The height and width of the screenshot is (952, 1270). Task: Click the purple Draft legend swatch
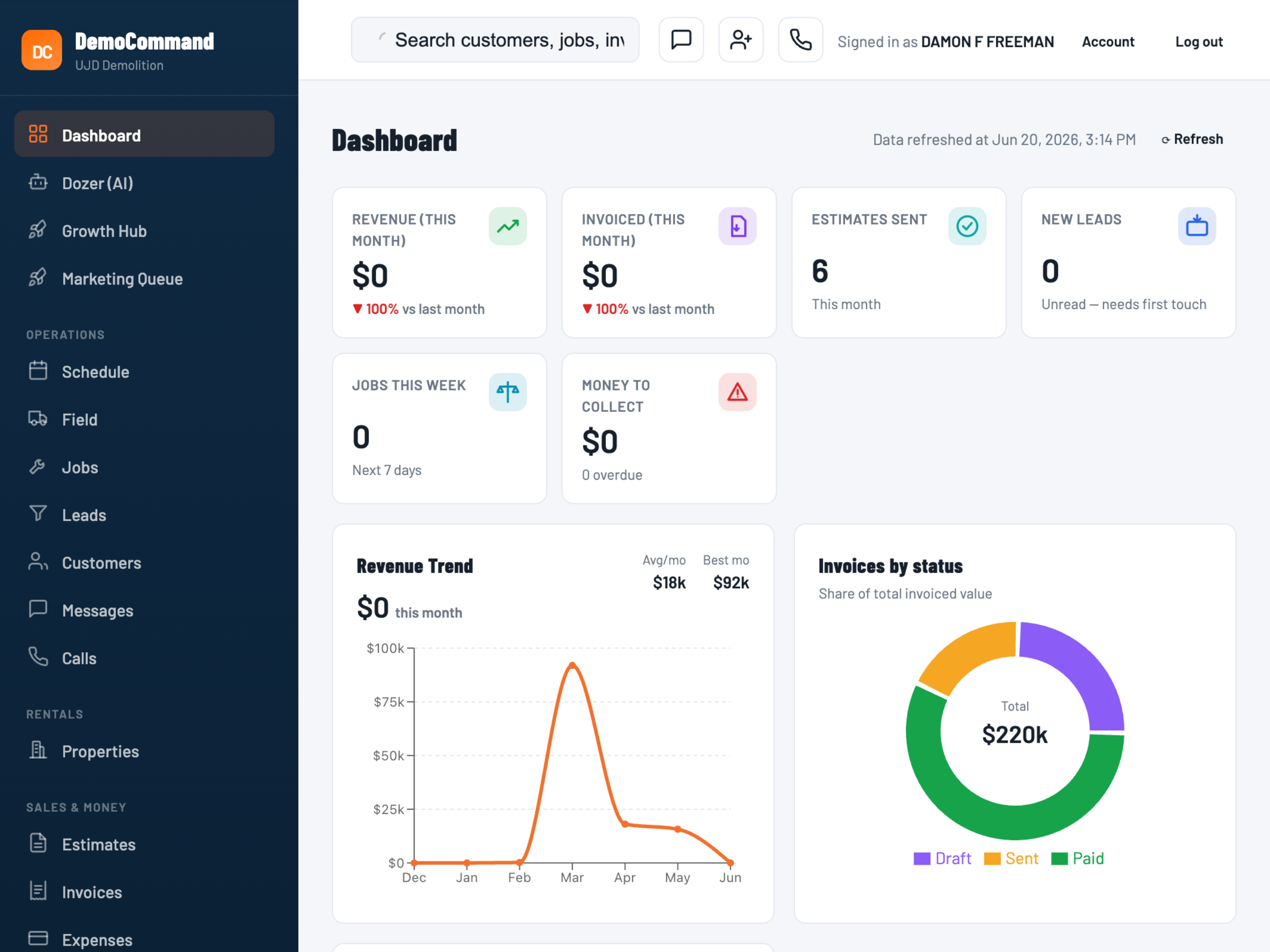[921, 859]
